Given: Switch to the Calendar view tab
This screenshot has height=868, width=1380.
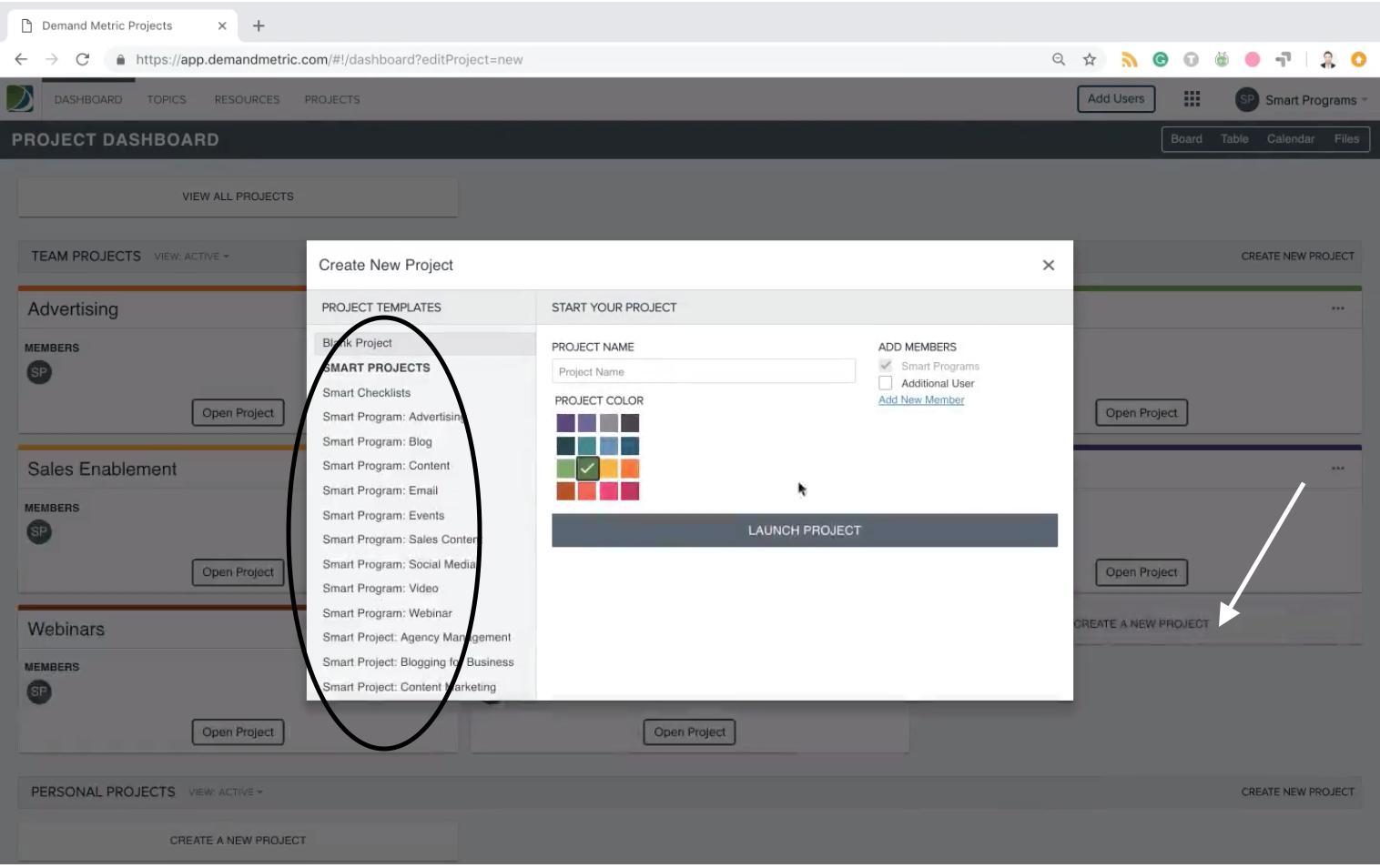Looking at the screenshot, I should (1291, 139).
